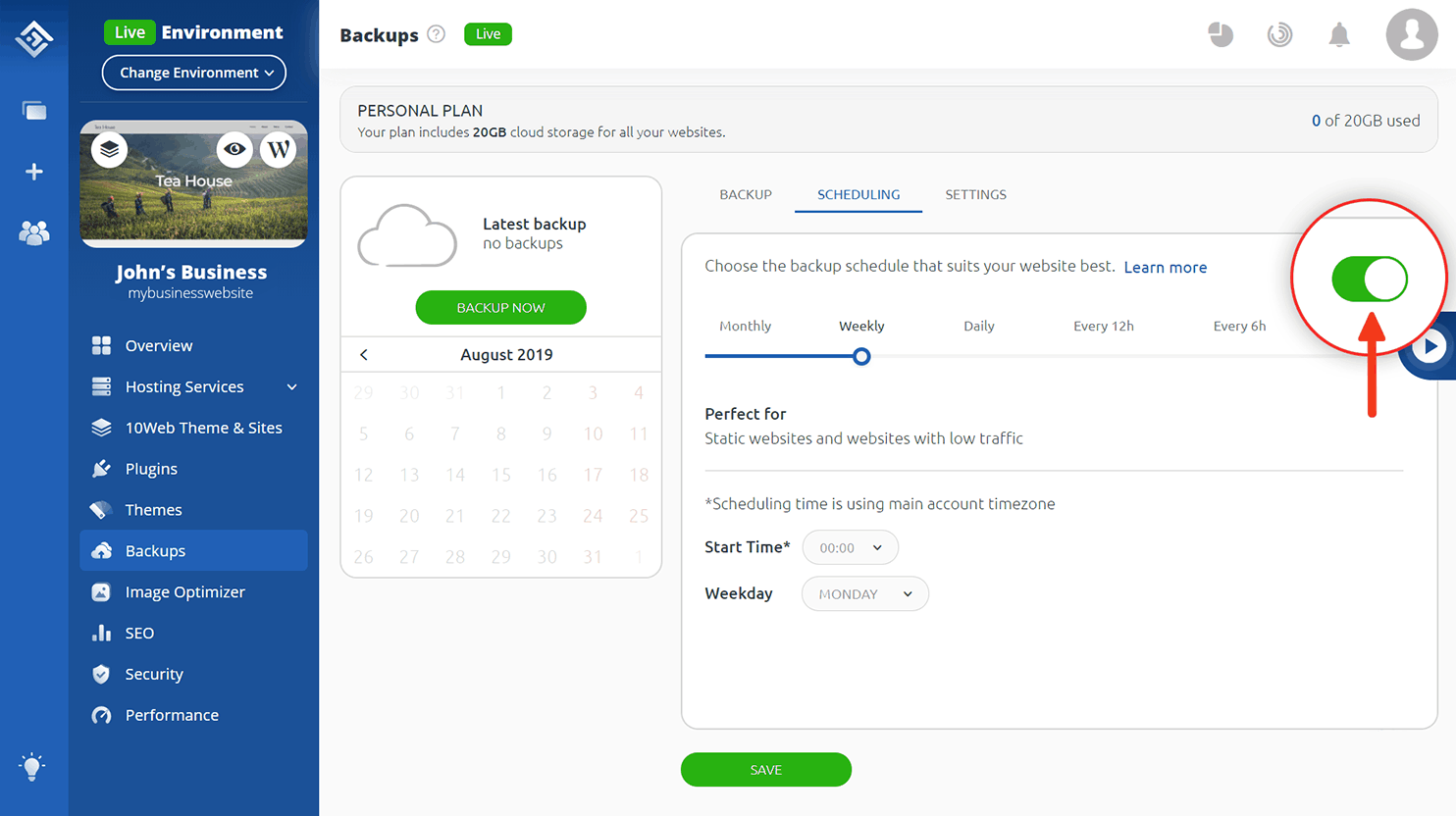Switch to the BACKUP tab
This screenshot has height=816, width=1456.
(746, 194)
